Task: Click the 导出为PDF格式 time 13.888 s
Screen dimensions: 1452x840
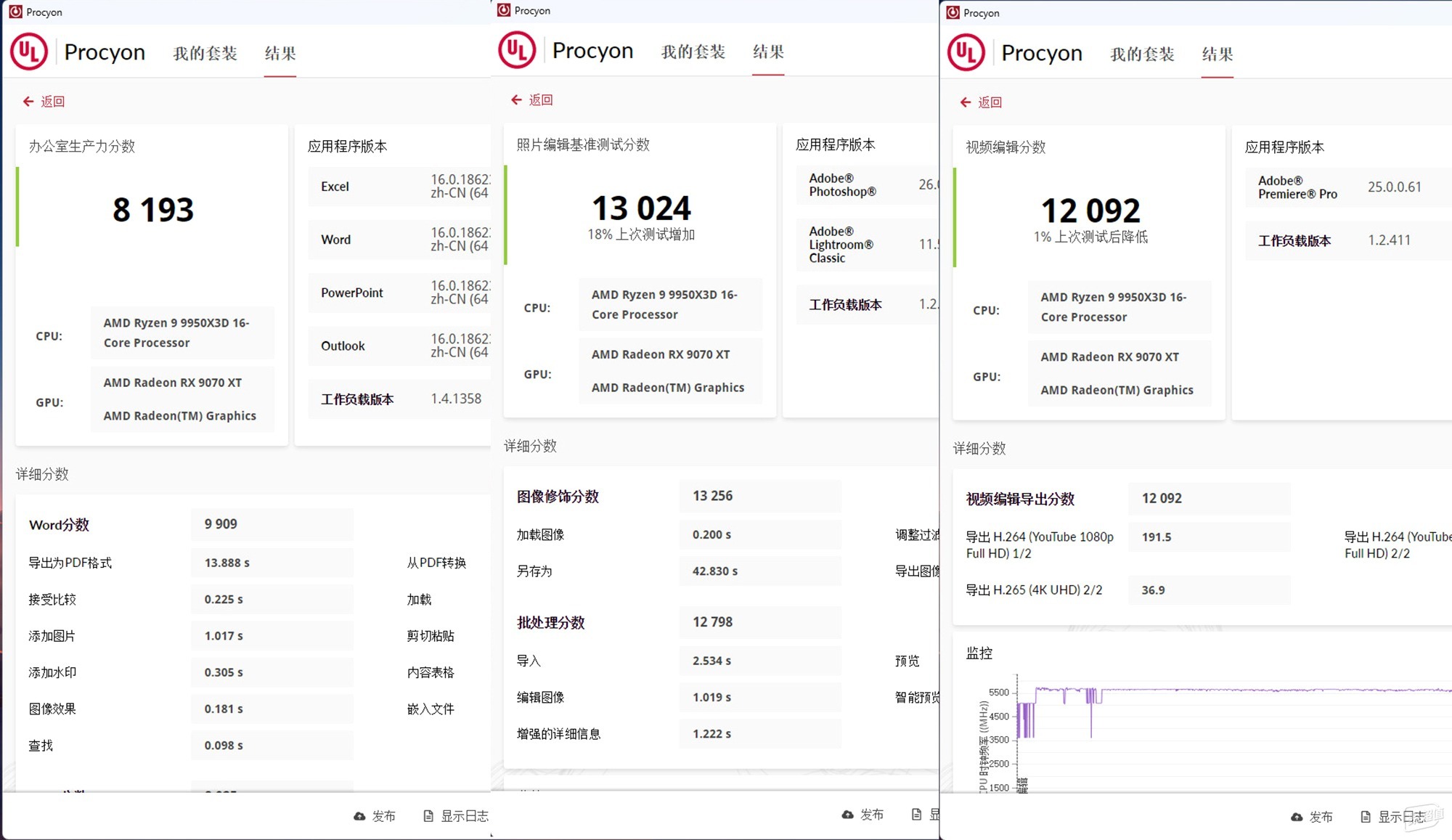Action: 227,563
